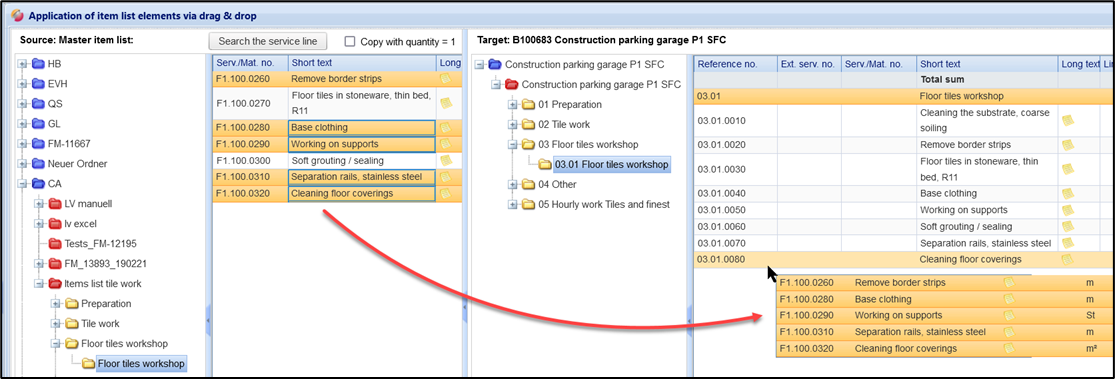1115x379 pixels.
Task: Select 03.01 Floor tiles workshop target node
Action: tap(612, 165)
